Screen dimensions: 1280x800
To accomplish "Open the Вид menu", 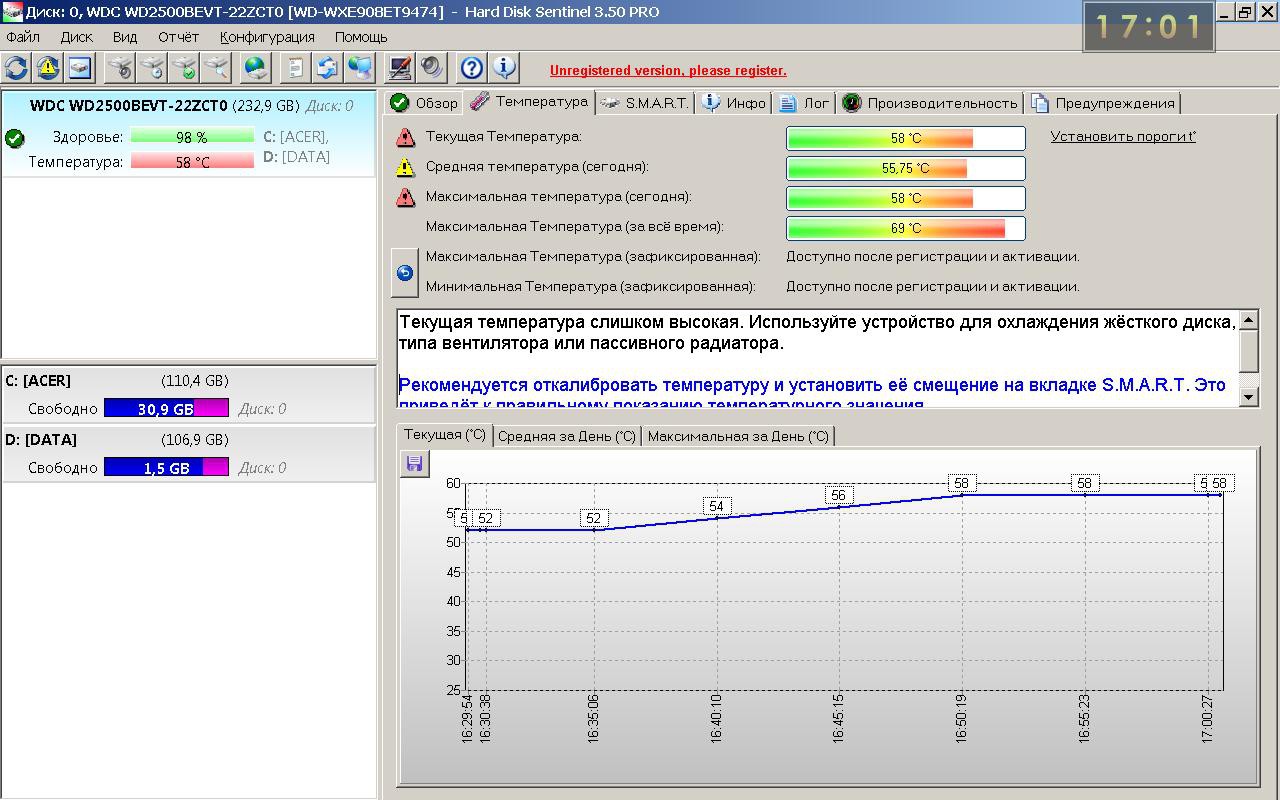I will click(x=125, y=37).
